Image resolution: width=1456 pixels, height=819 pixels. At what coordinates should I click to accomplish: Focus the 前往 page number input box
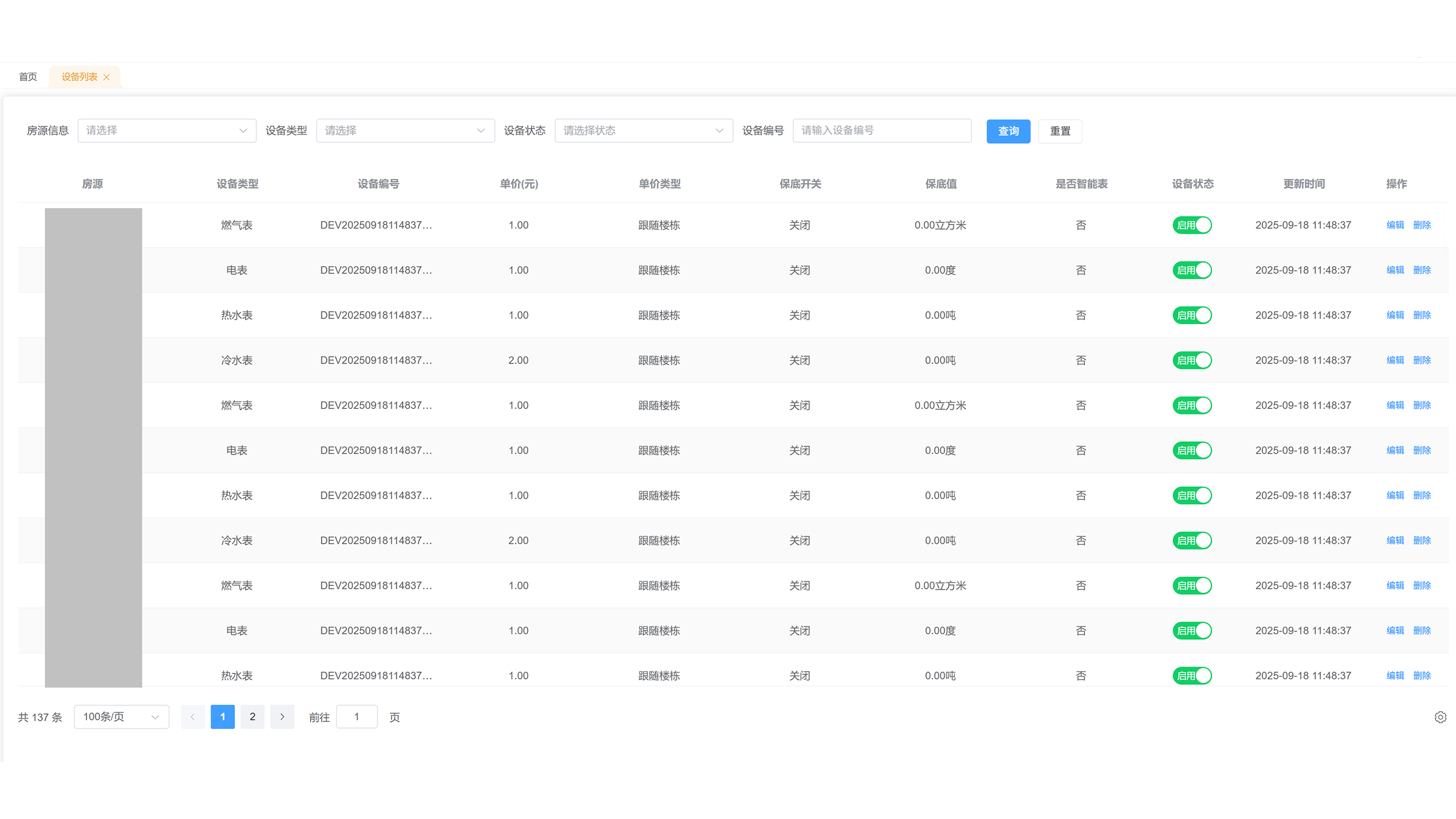click(357, 717)
